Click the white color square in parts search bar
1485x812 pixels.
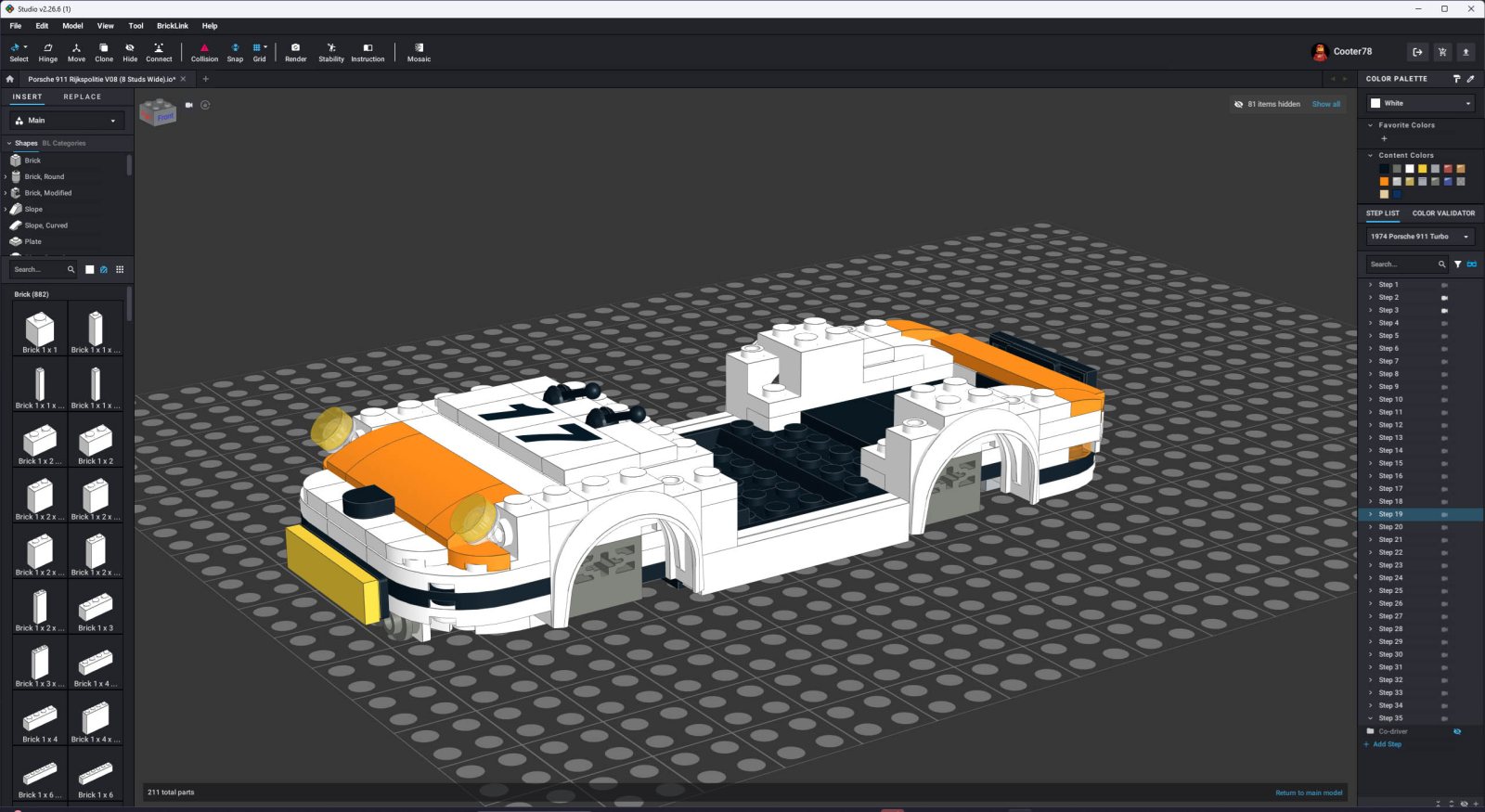tap(89, 269)
